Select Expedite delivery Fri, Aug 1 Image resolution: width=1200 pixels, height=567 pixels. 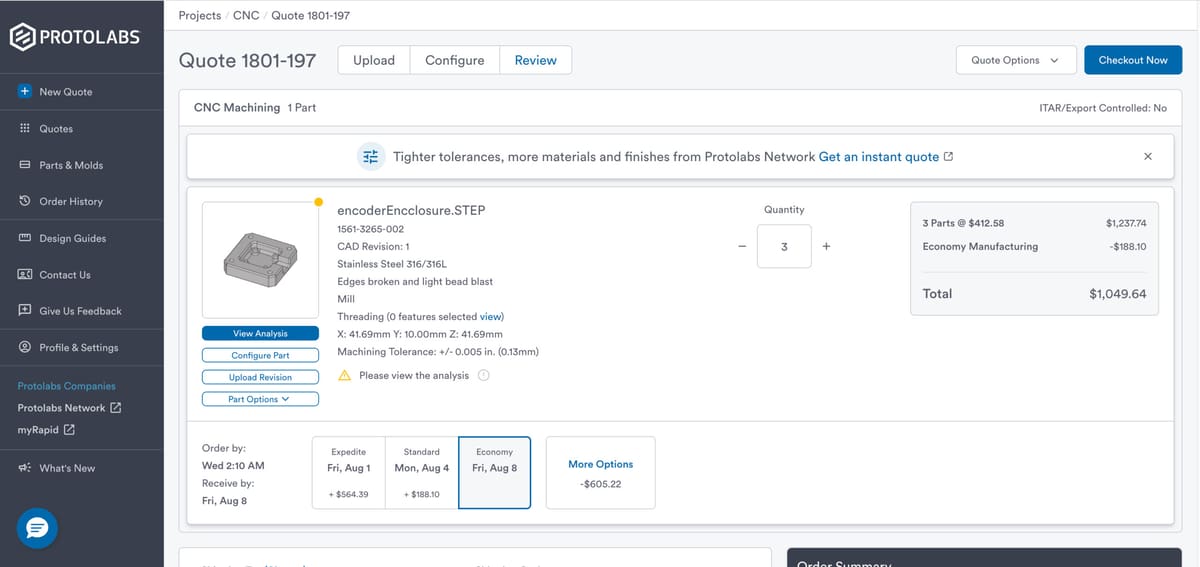(348, 473)
